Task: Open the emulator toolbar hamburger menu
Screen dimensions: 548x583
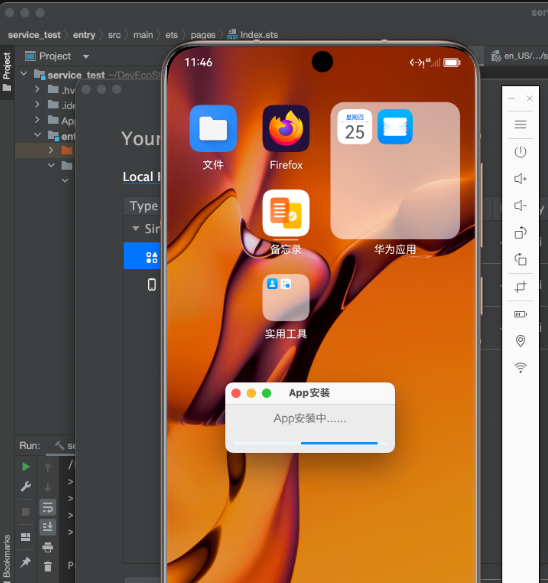Action: (520, 124)
